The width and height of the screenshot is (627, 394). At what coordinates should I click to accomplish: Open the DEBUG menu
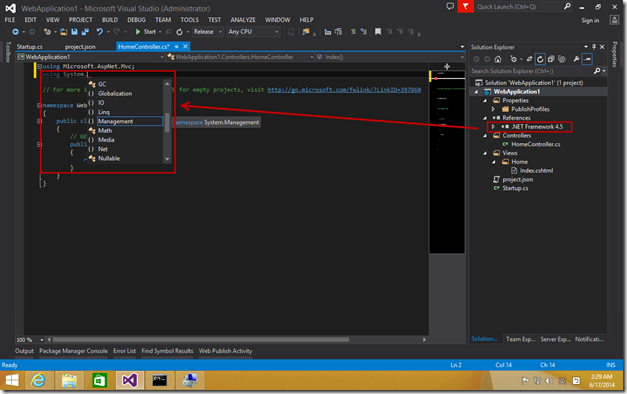point(136,20)
